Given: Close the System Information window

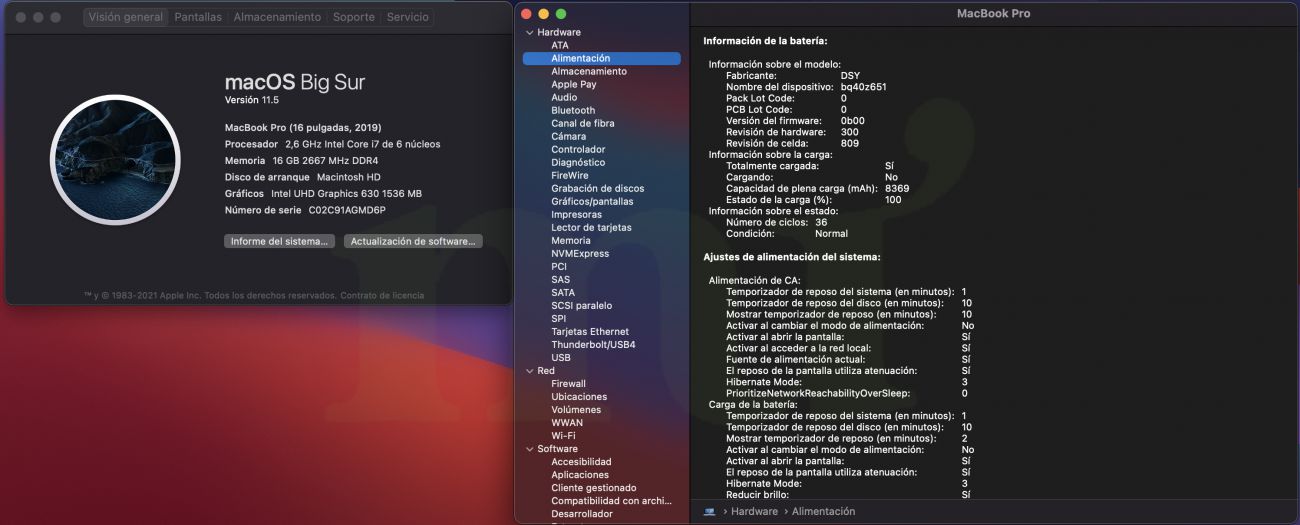Looking at the screenshot, I should [x=527, y=14].
